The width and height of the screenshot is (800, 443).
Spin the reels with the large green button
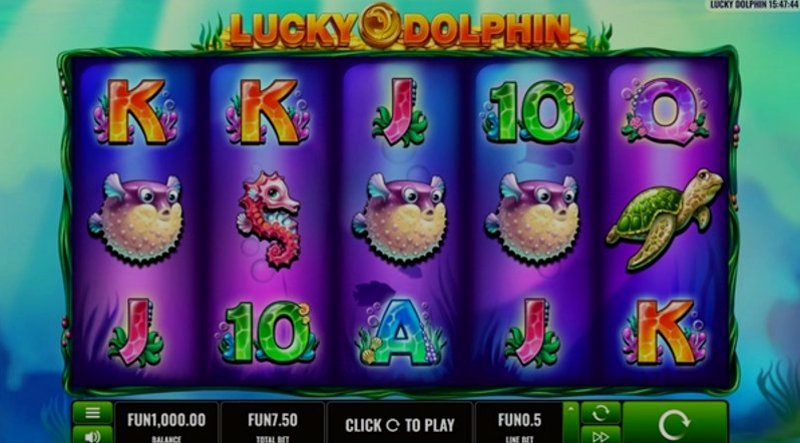pos(674,423)
